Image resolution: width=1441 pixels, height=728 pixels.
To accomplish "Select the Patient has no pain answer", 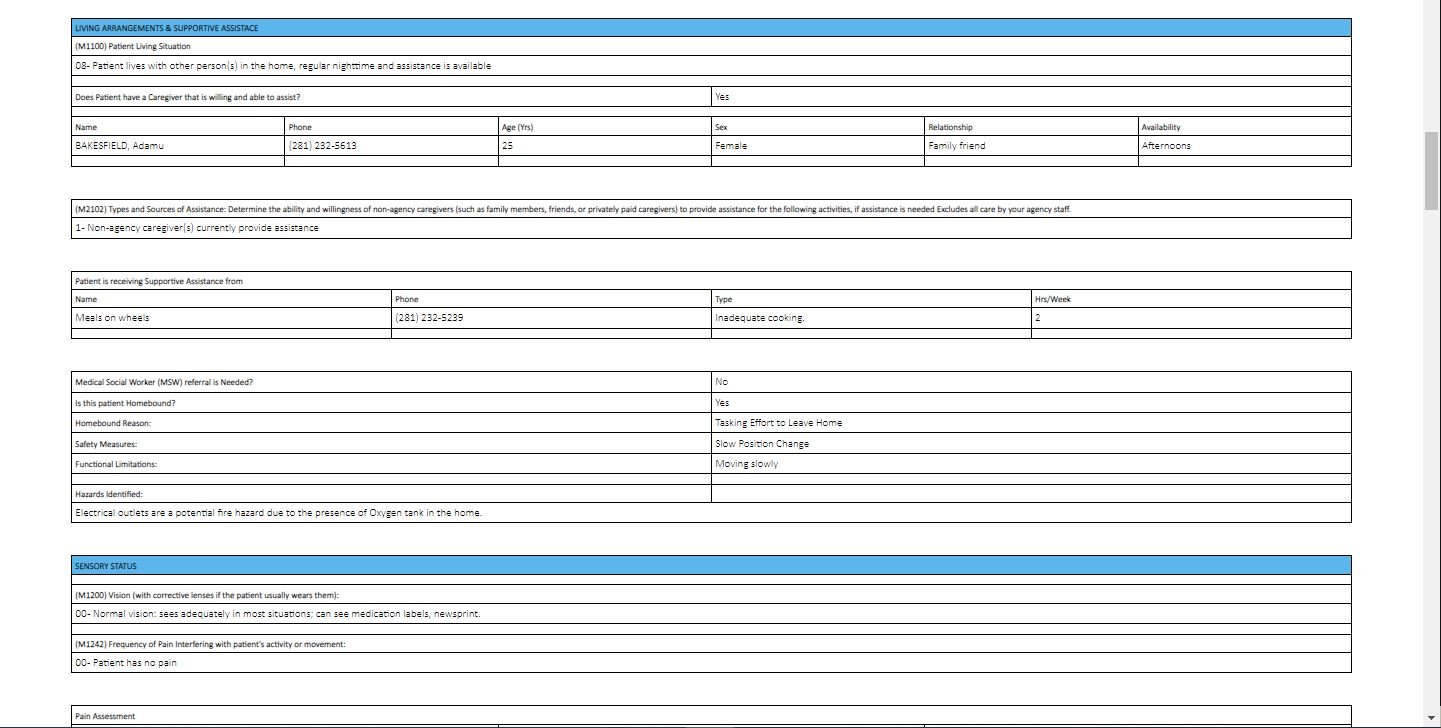I will click(x=126, y=663).
